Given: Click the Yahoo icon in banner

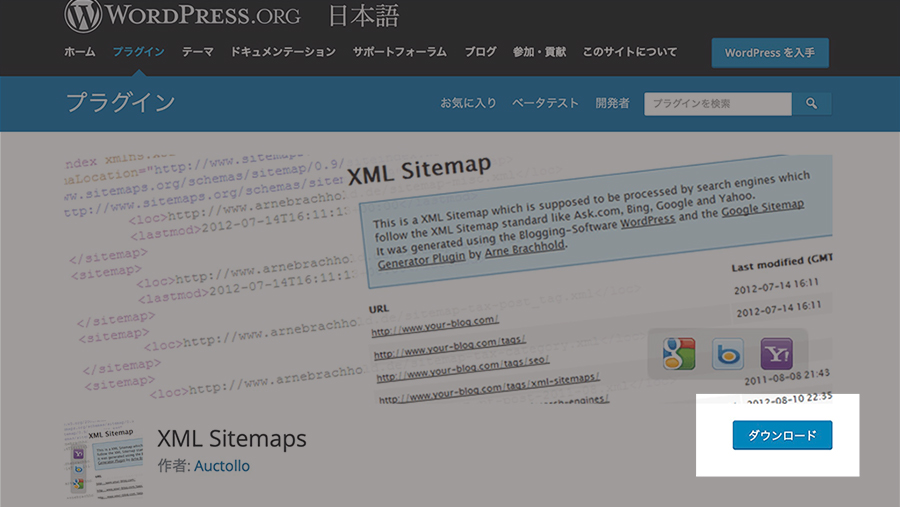Looking at the screenshot, I should [777, 353].
